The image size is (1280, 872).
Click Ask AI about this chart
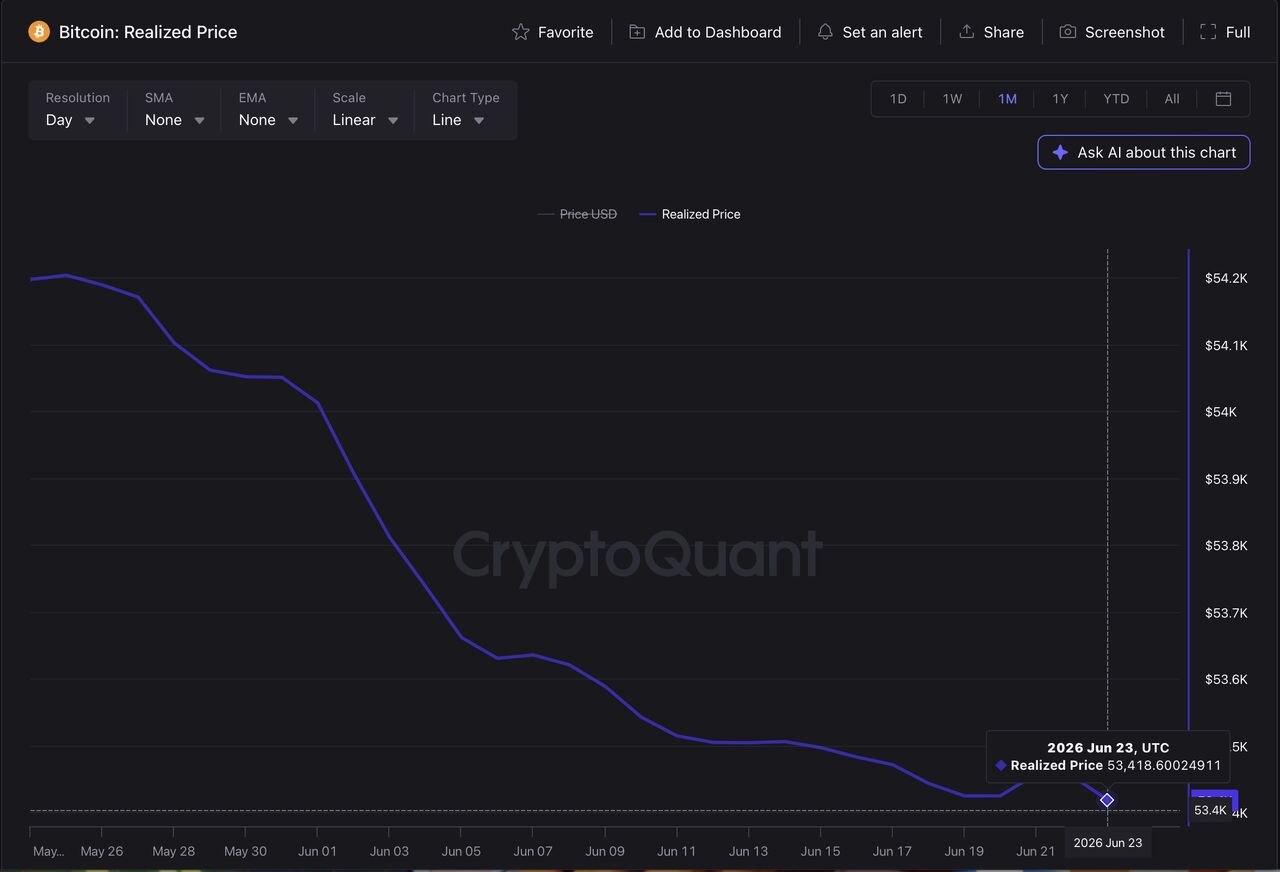[x=1144, y=153]
